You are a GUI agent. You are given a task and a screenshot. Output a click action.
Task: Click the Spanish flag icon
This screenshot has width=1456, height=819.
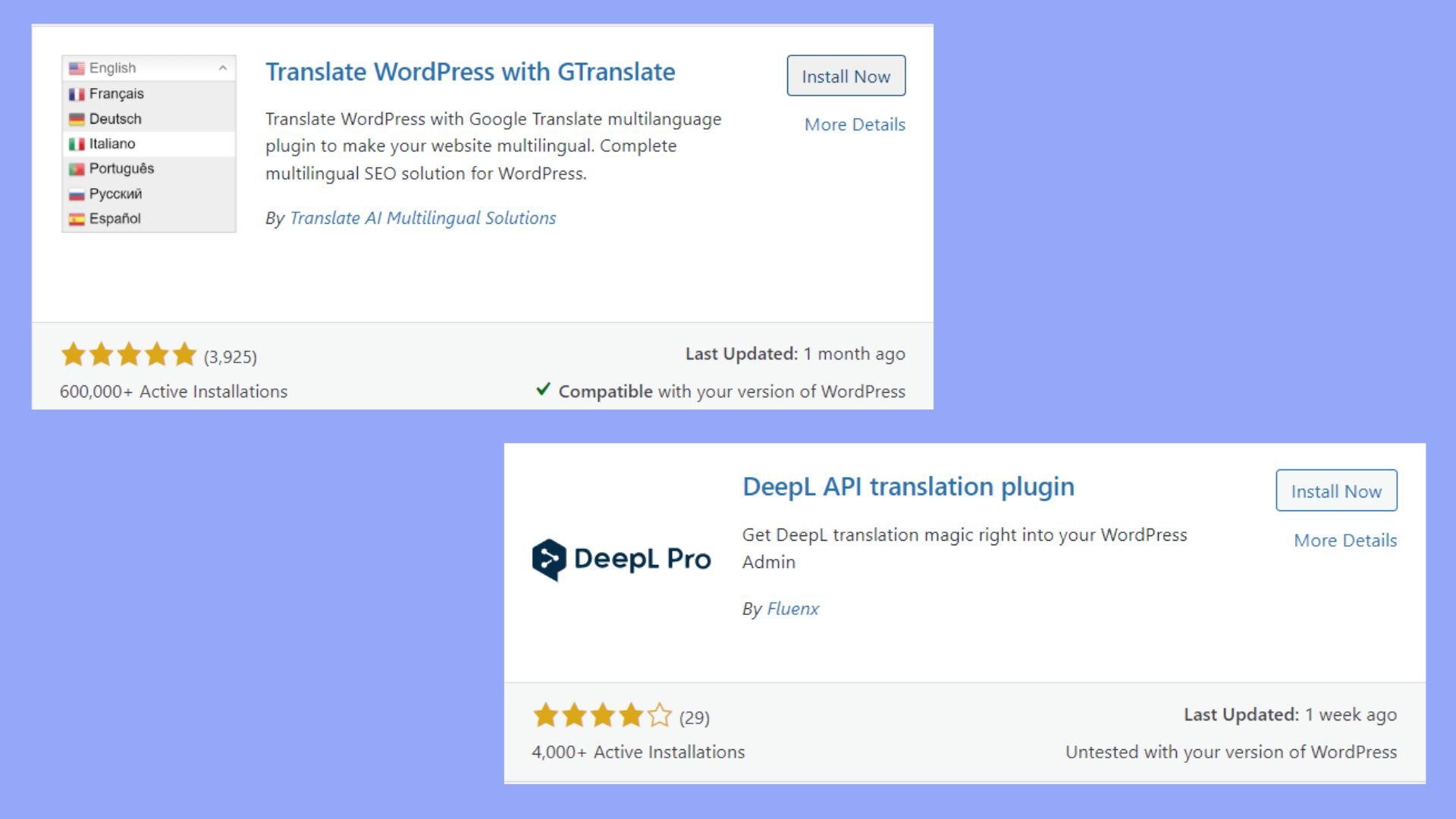coord(77,219)
